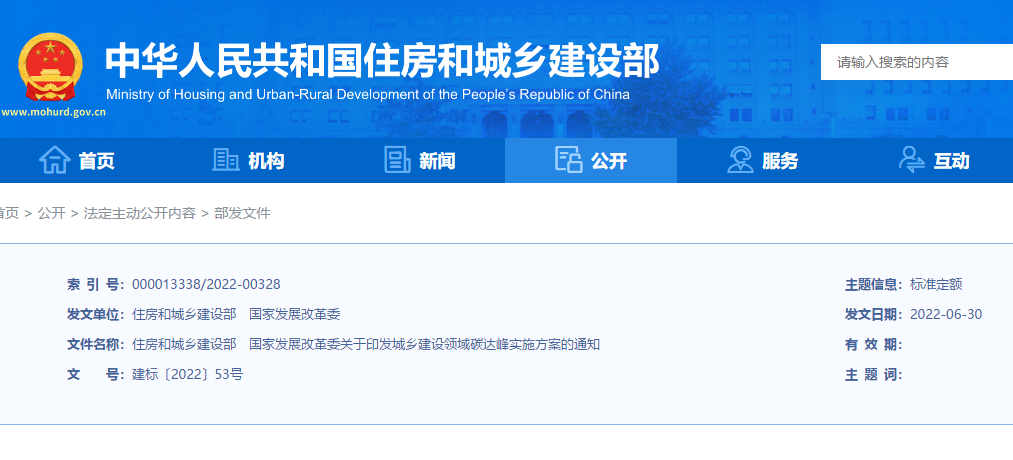The image size is (1013, 460).
Task: Click the headset agent icon beside 服务
Action: point(740,160)
